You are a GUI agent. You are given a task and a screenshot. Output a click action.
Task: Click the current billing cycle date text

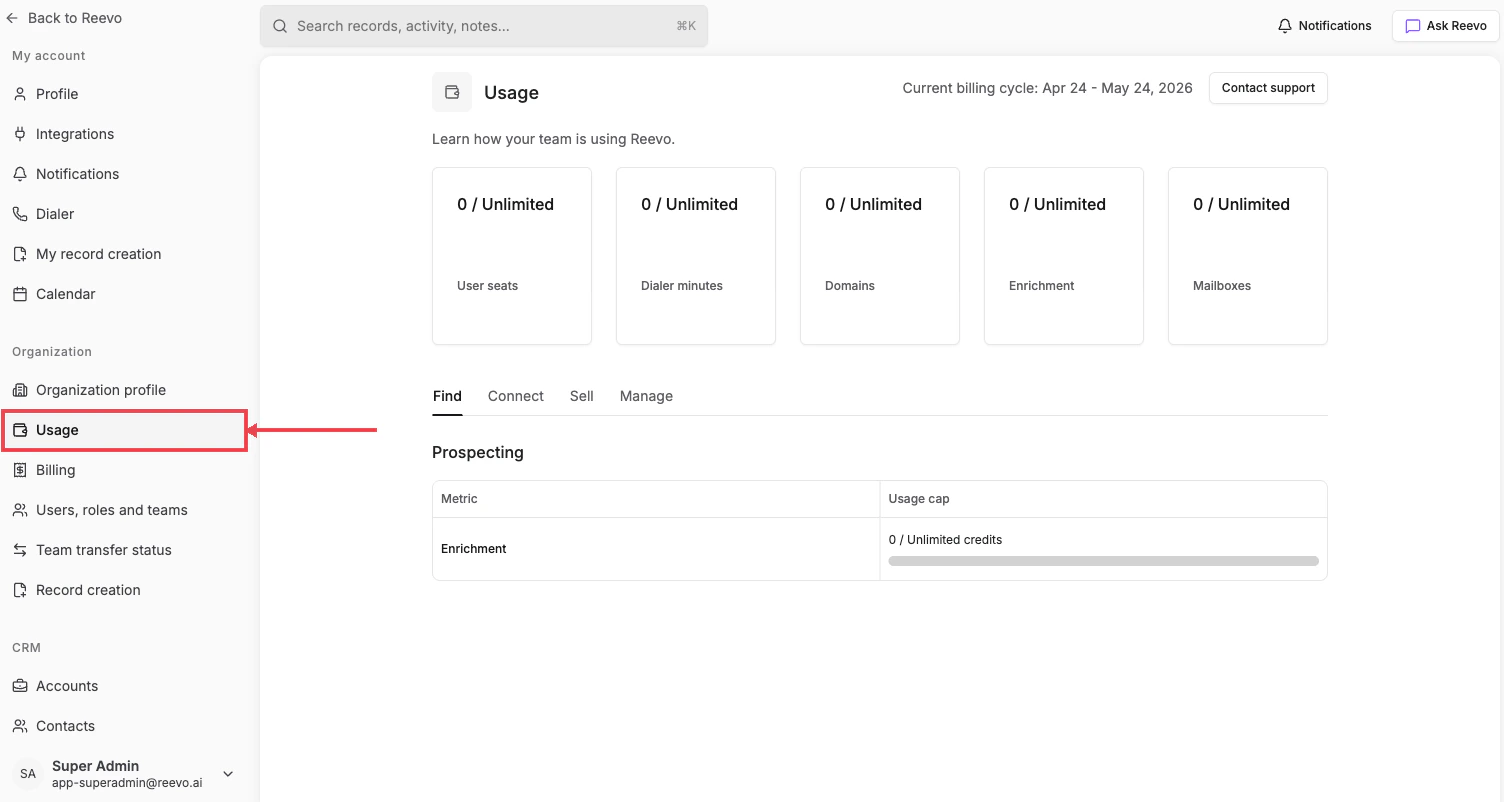1047,88
